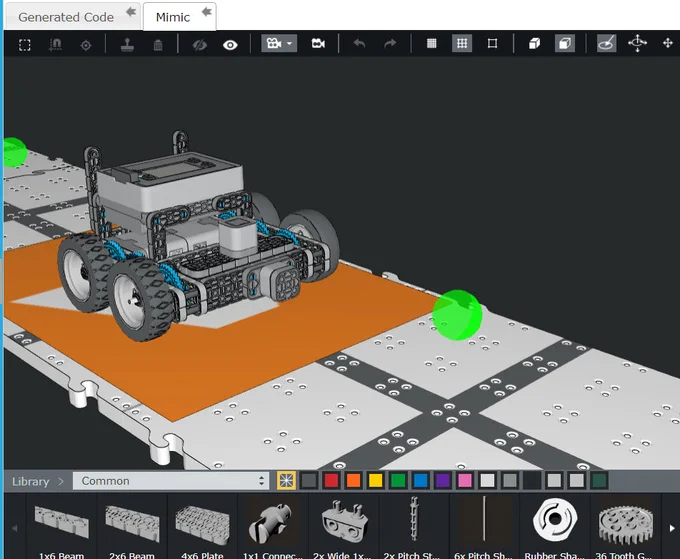Select the default color star swatch
The image size is (680, 559).
(286, 481)
